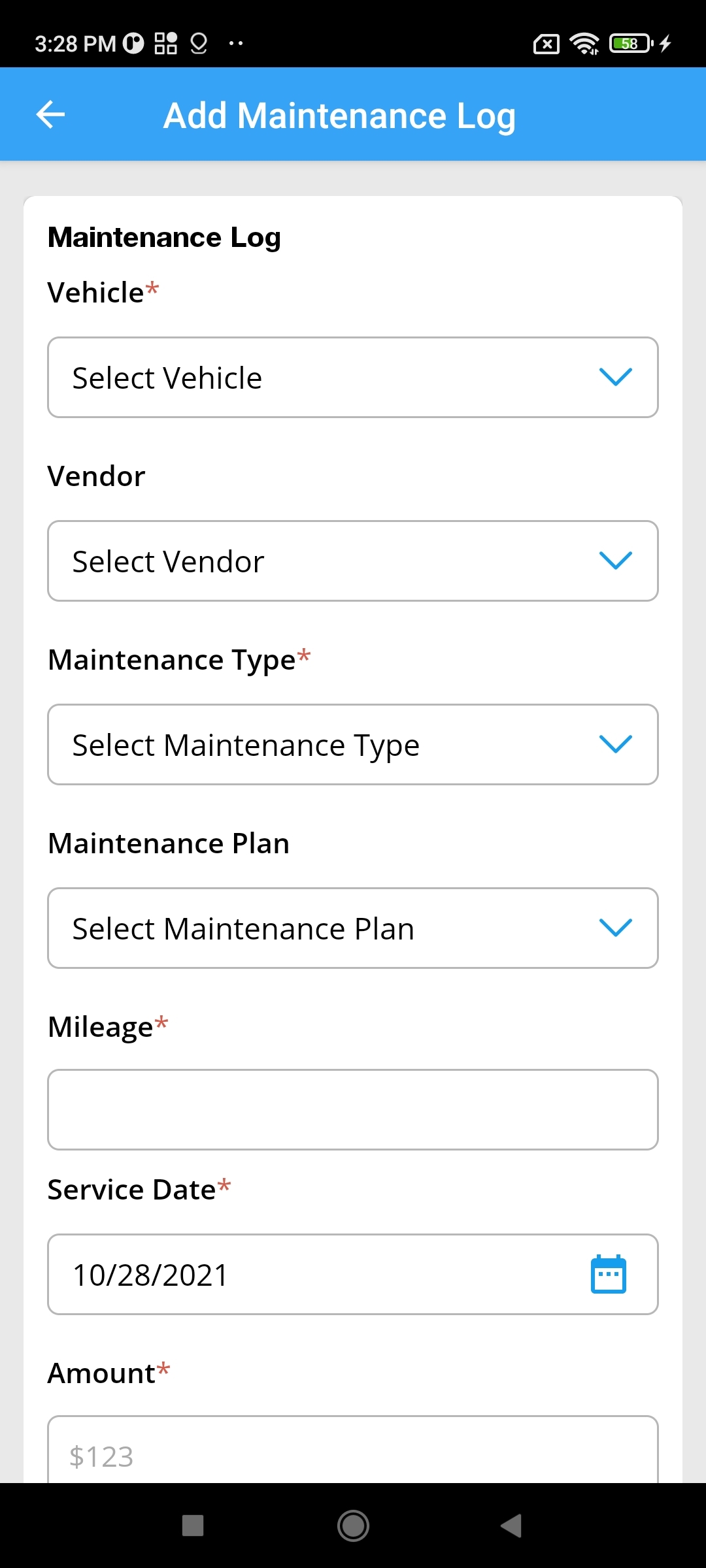Tap the Add Maintenance Log title

[x=339, y=116]
